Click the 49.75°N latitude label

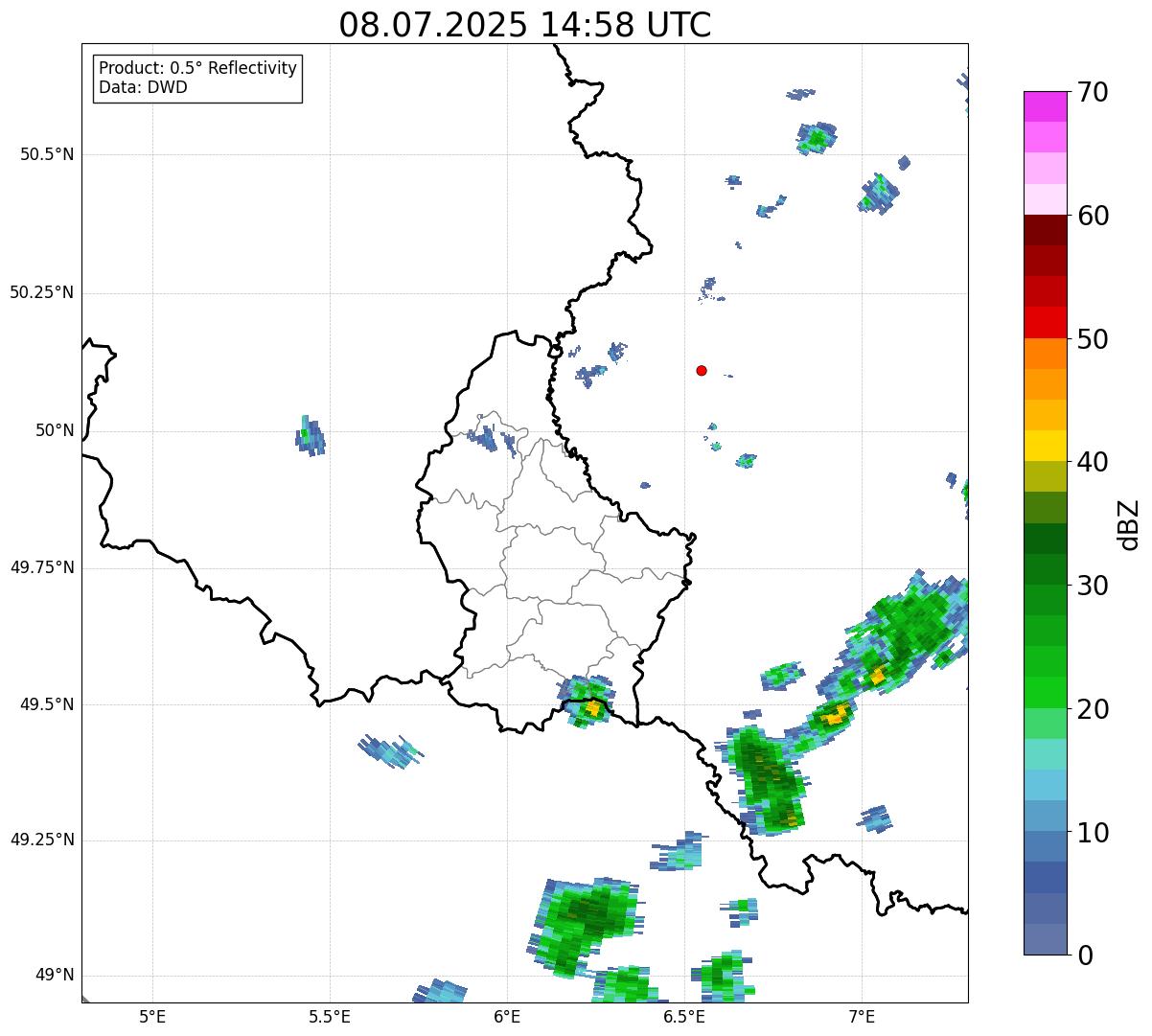pyautogui.click(x=41, y=567)
